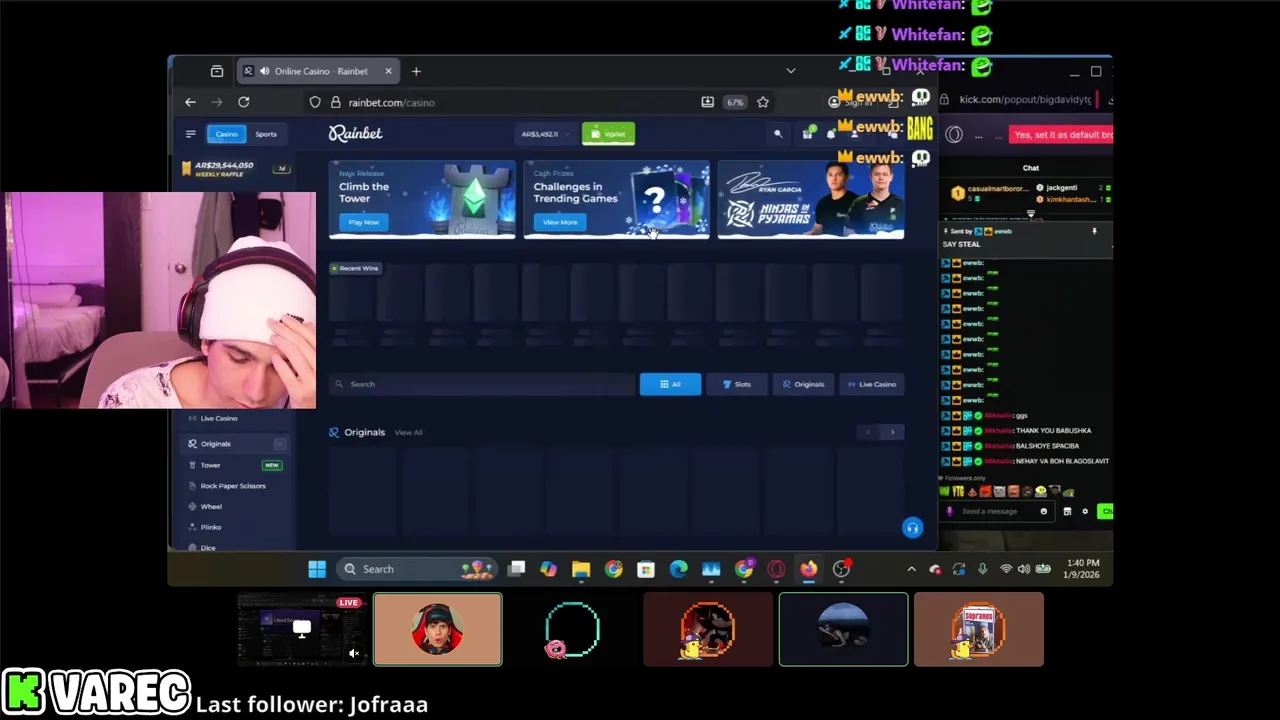Open the tab overview icon beside the tabs
The image size is (1280, 720).
click(x=217, y=71)
